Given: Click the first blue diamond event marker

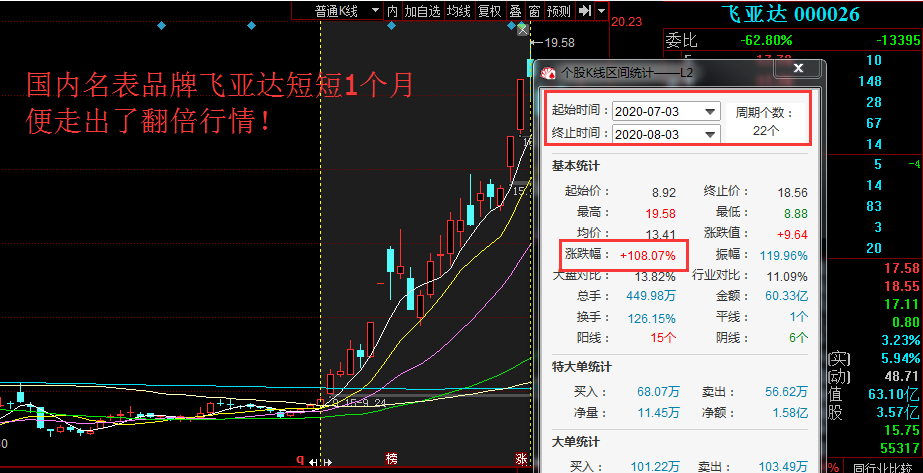Looking at the screenshot, I should pyautogui.click(x=161, y=25).
